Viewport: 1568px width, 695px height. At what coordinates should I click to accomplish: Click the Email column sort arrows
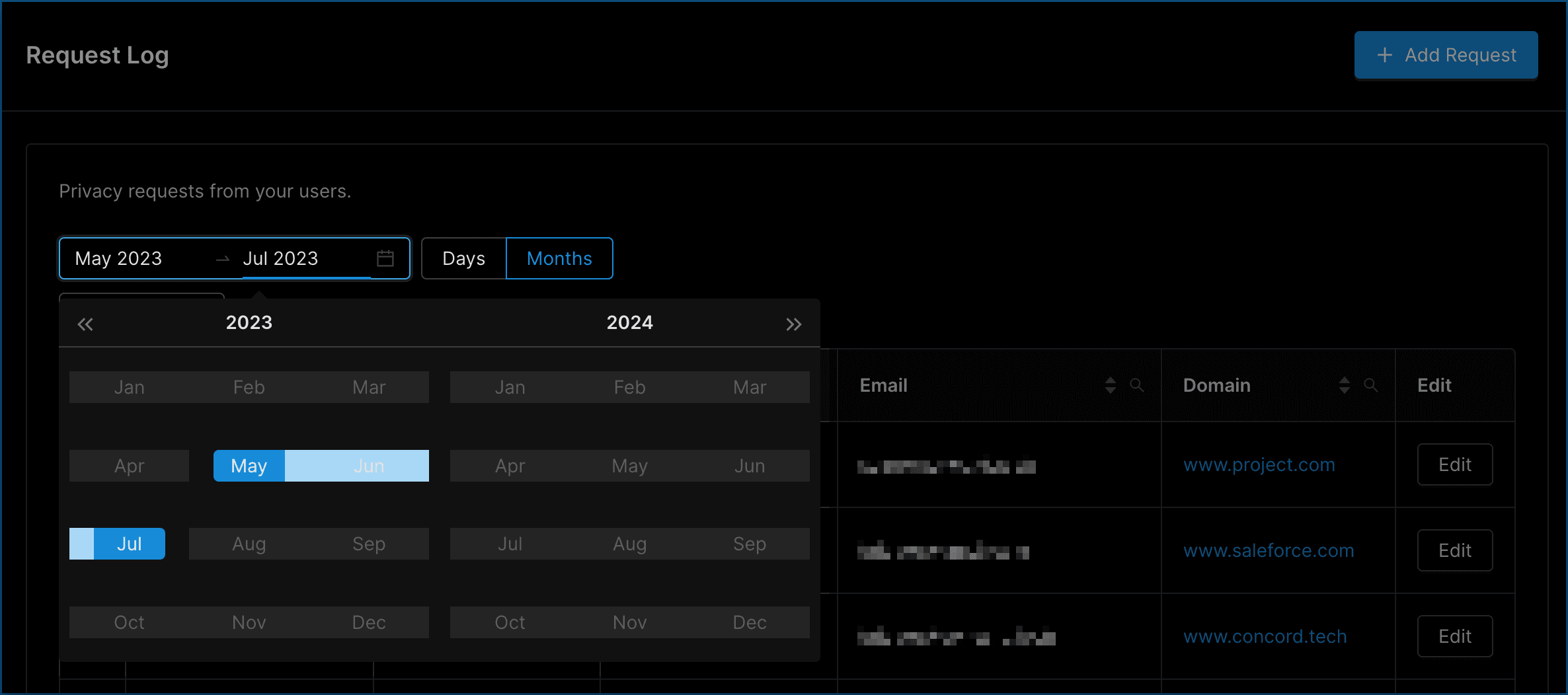1111,385
